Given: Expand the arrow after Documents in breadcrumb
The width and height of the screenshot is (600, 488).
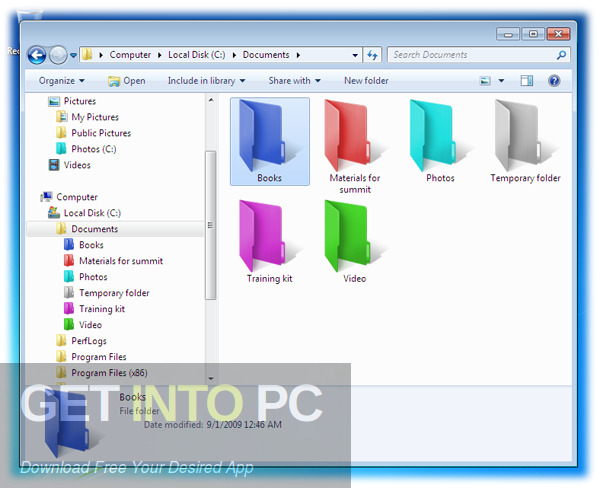Looking at the screenshot, I should click(x=298, y=55).
